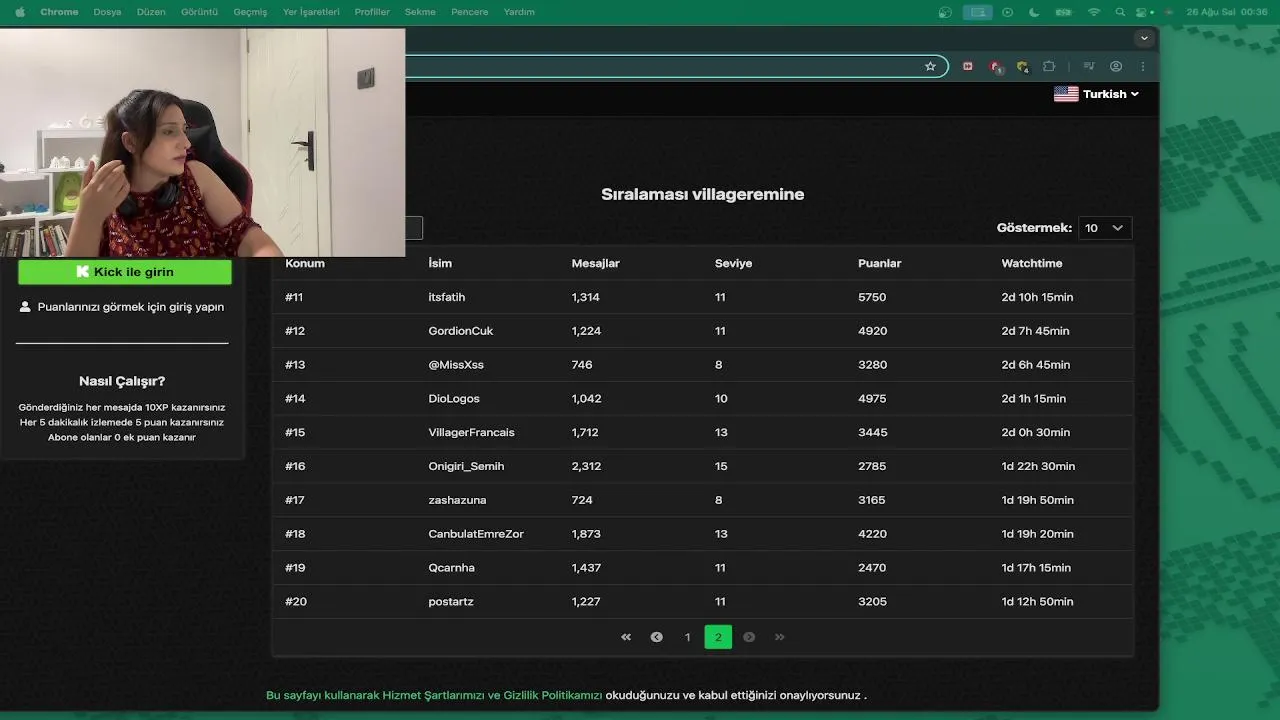The height and width of the screenshot is (720, 1280).
Task: Click the webcam video overlay thumbnail
Action: coord(202,142)
